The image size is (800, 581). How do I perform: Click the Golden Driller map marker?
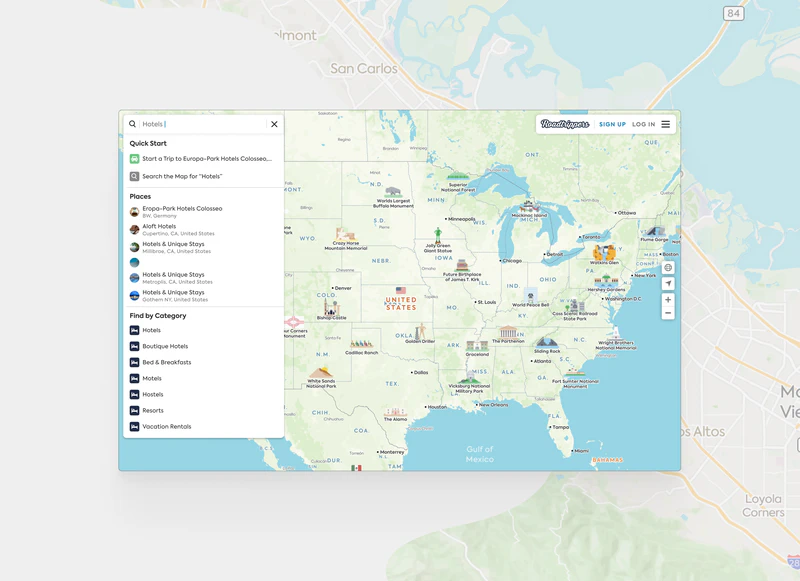click(x=420, y=332)
